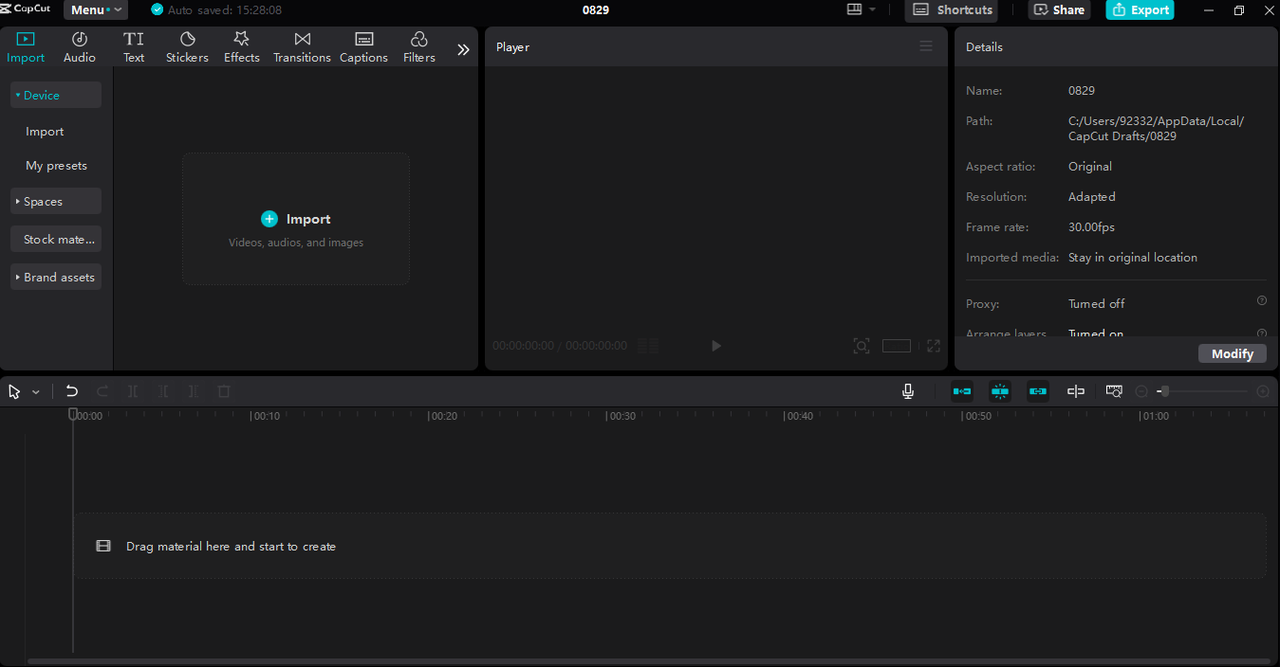
Task: Click the microphone voiceover record icon
Action: coord(908,391)
